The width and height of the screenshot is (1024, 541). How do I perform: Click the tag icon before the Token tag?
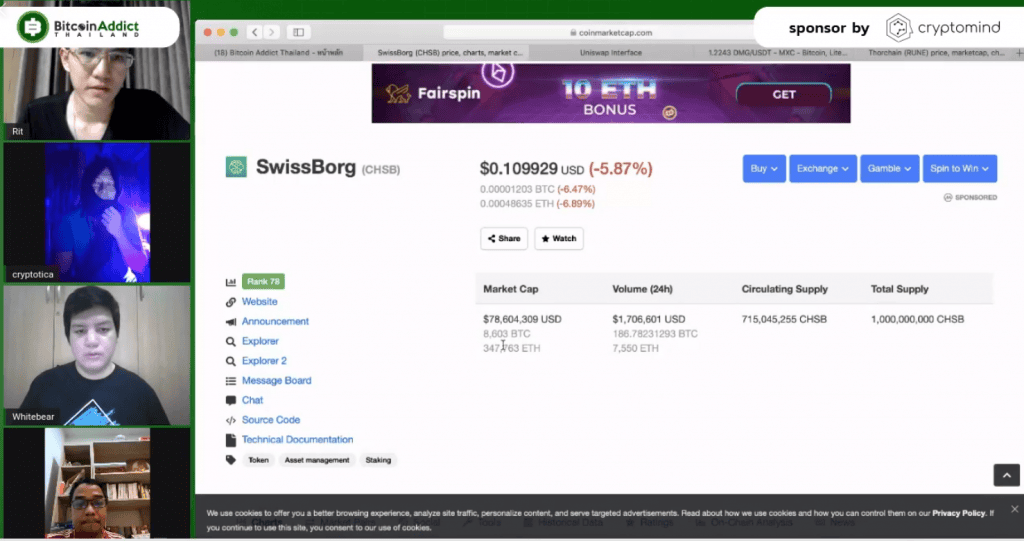coord(231,460)
